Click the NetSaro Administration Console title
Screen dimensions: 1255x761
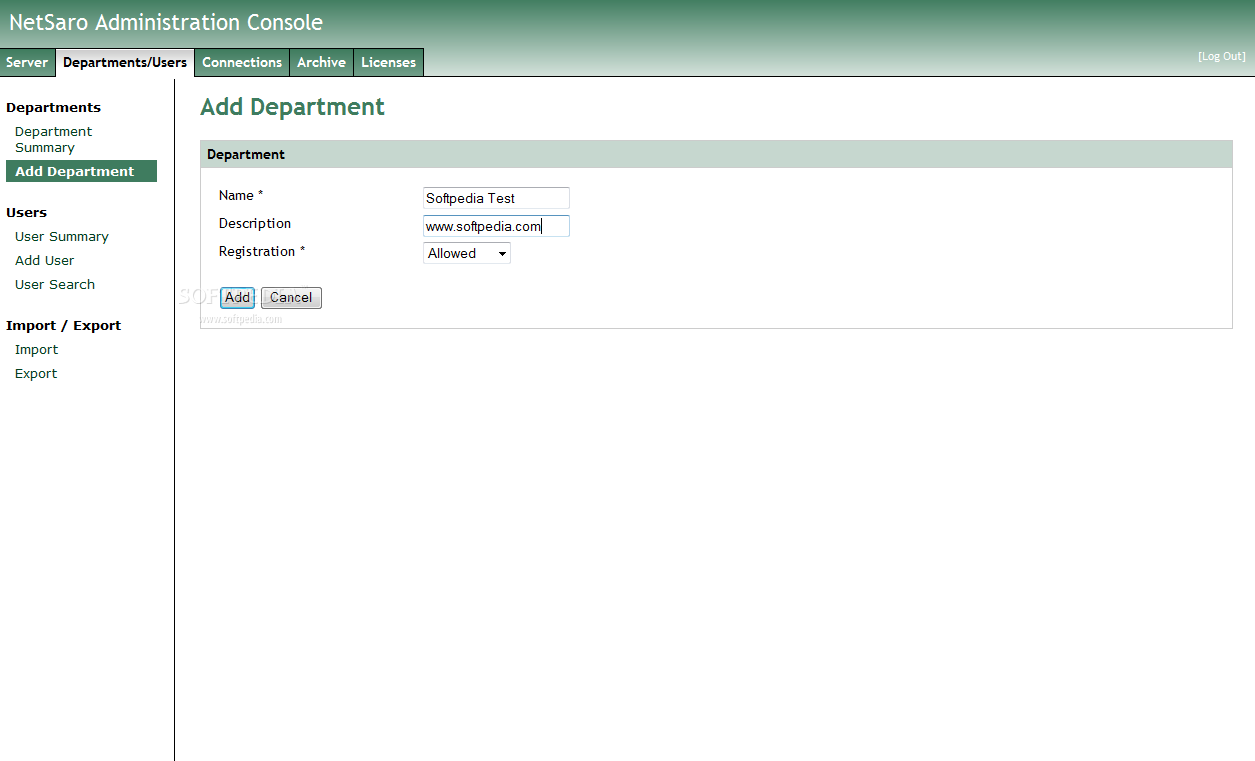(166, 23)
